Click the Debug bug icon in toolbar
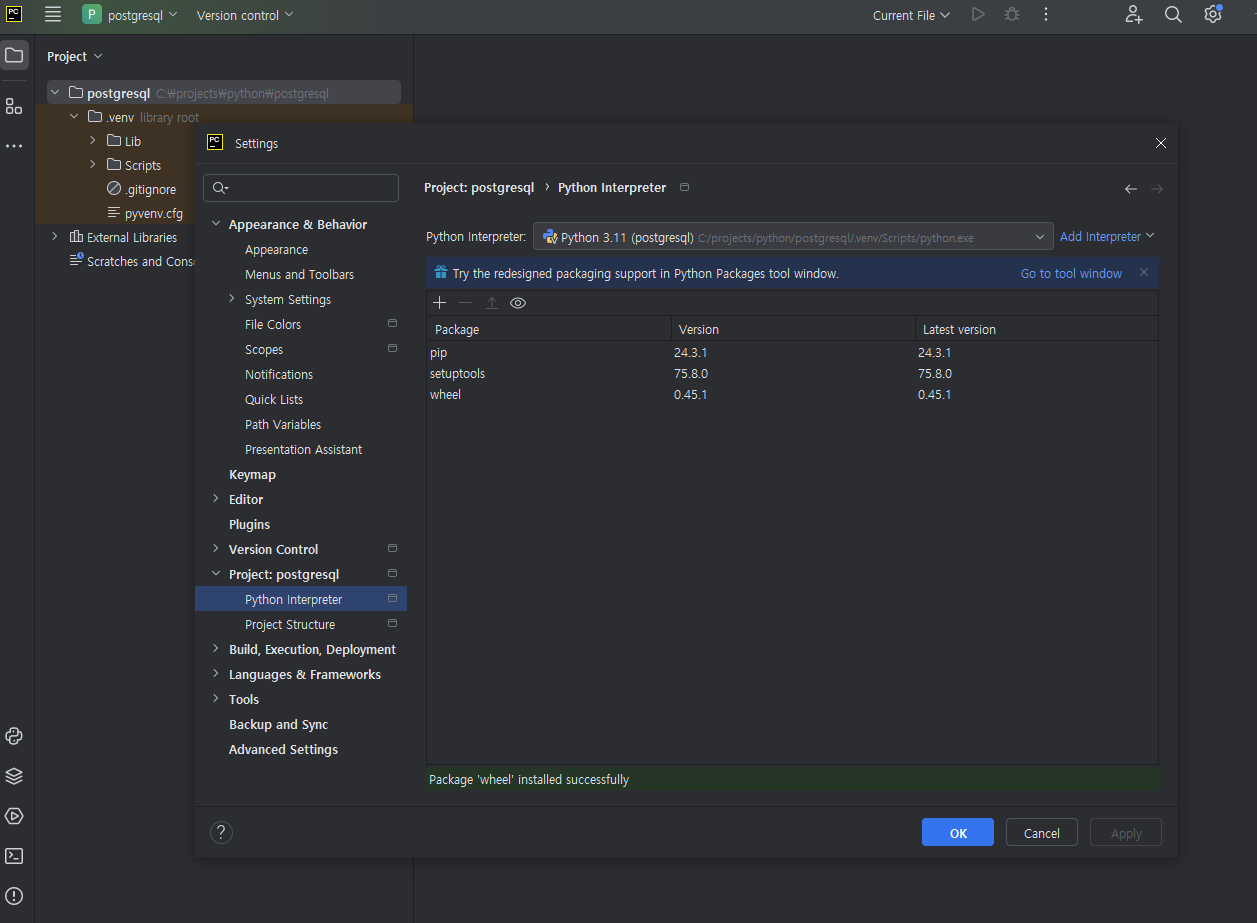Image resolution: width=1257 pixels, height=923 pixels. coord(1012,14)
